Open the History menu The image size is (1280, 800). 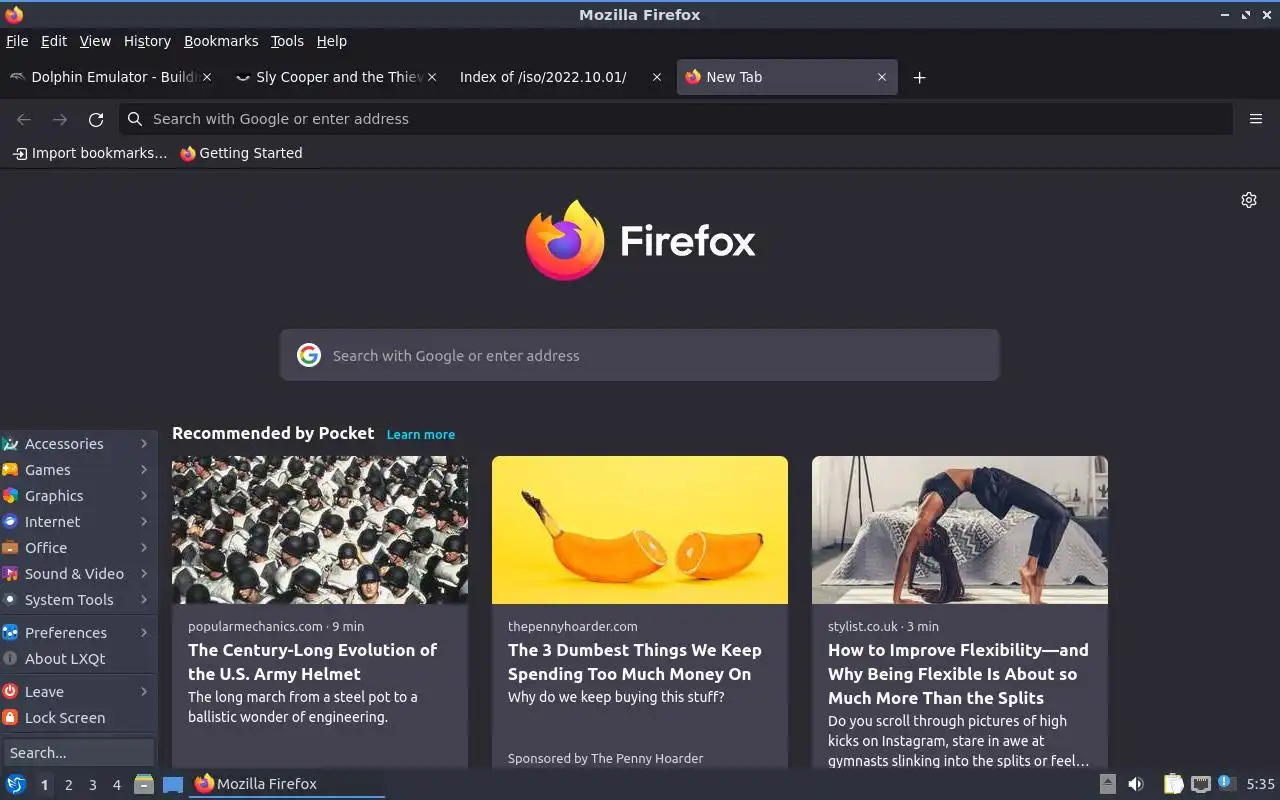(147, 41)
